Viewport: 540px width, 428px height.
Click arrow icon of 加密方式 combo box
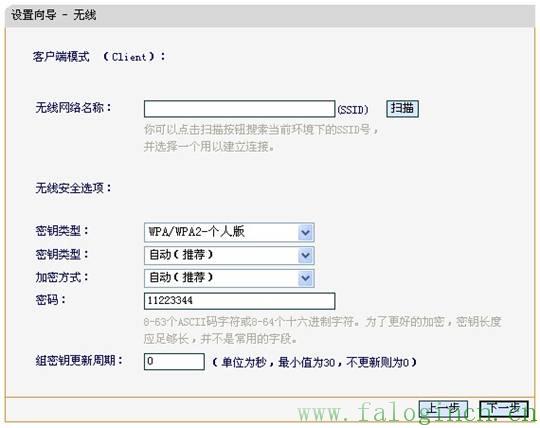(305, 278)
